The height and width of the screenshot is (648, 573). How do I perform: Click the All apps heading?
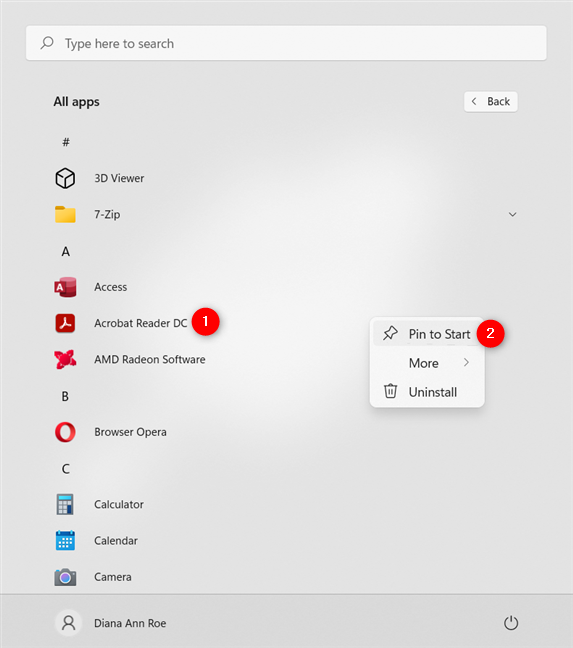click(76, 102)
